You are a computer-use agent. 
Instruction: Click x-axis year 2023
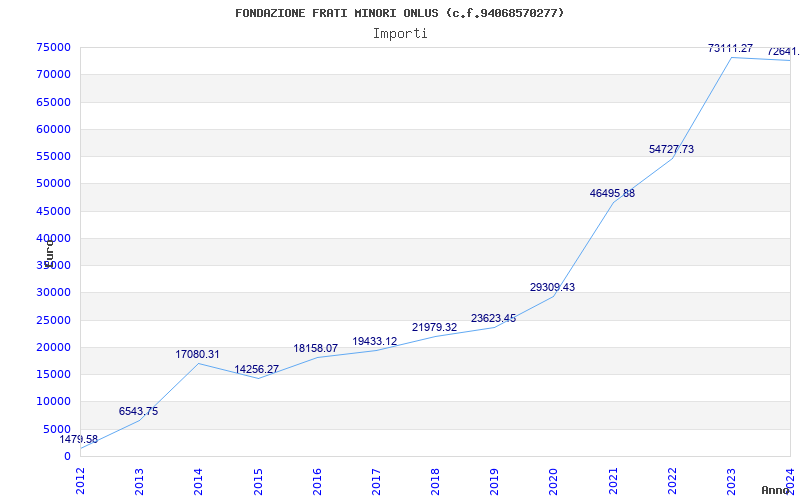coord(731,481)
